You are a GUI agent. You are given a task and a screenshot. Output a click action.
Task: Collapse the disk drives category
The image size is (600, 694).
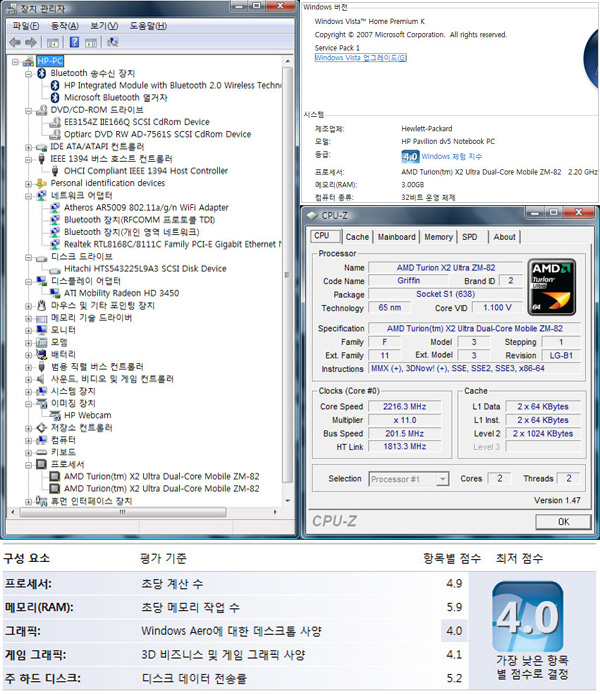point(29,257)
